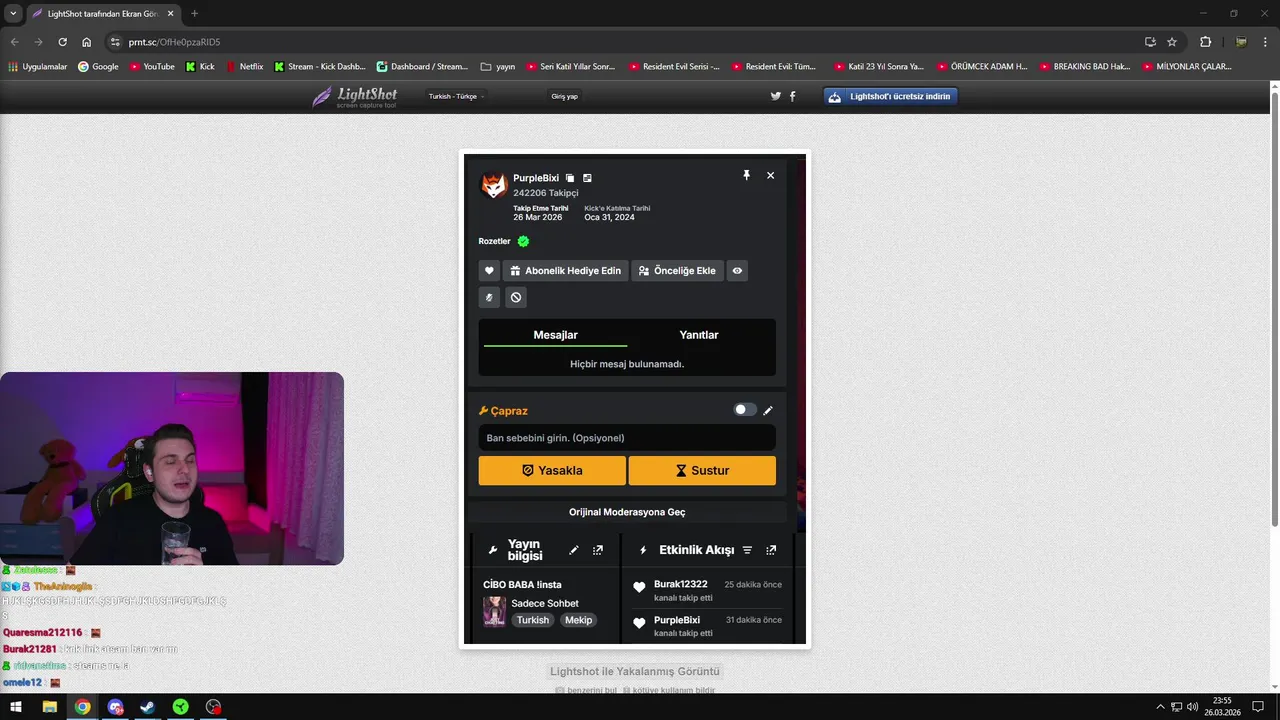Open the Turkish - Türkçe language dropdown

(x=456, y=96)
